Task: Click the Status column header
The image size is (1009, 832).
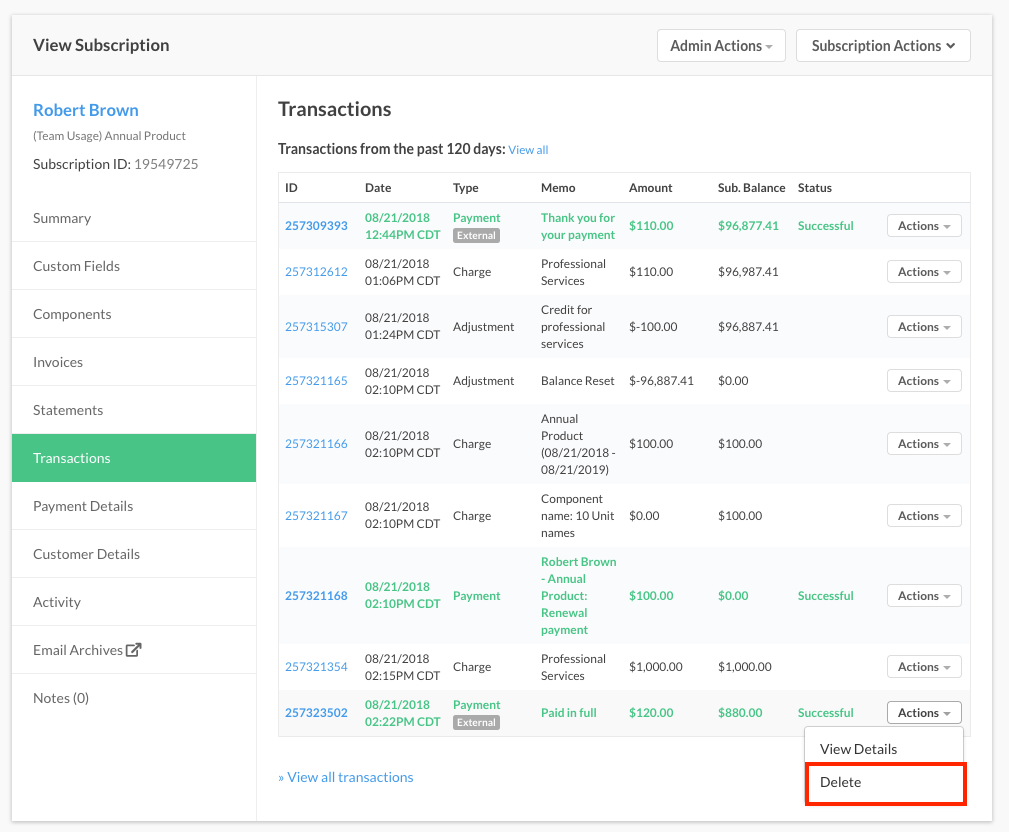Action: 815,188
